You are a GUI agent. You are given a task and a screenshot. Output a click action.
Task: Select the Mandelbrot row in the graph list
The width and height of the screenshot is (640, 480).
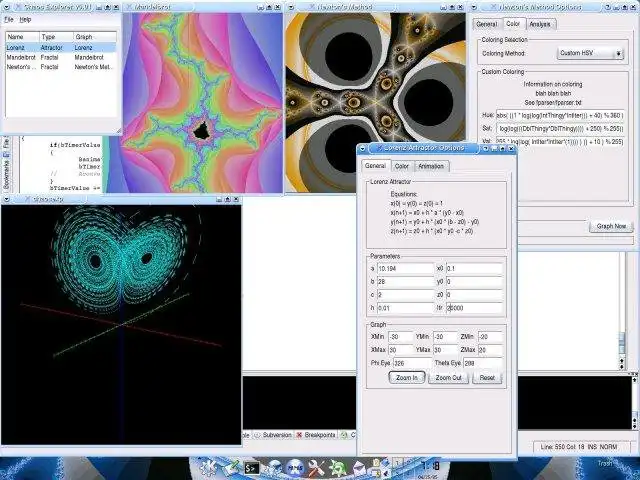pos(20,57)
